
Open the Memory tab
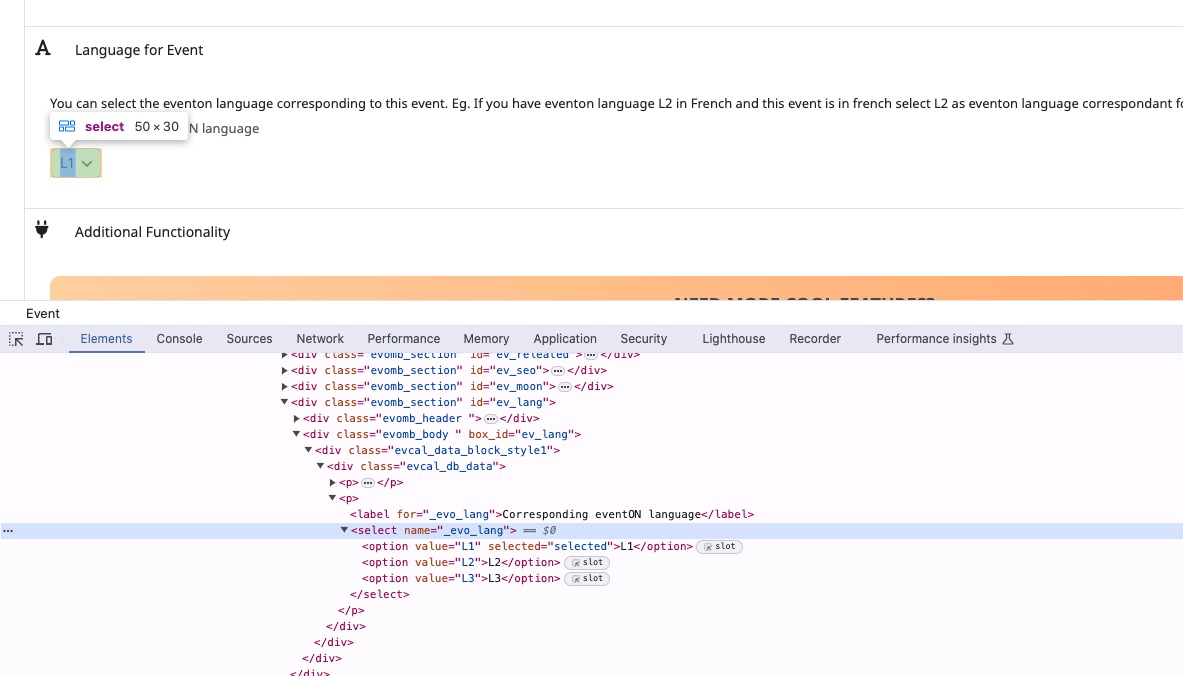click(486, 340)
